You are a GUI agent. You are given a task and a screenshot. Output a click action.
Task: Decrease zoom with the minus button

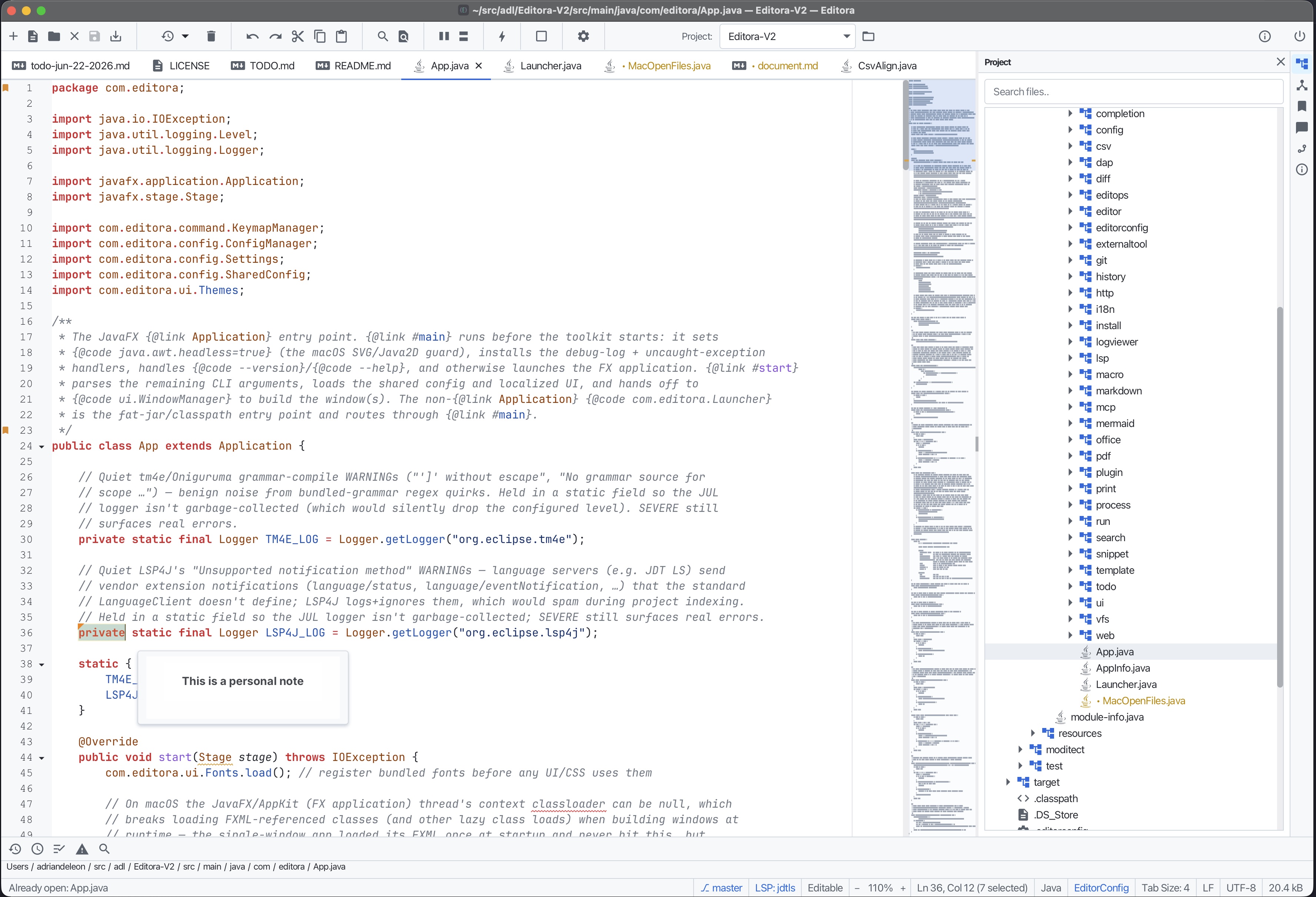(857, 888)
